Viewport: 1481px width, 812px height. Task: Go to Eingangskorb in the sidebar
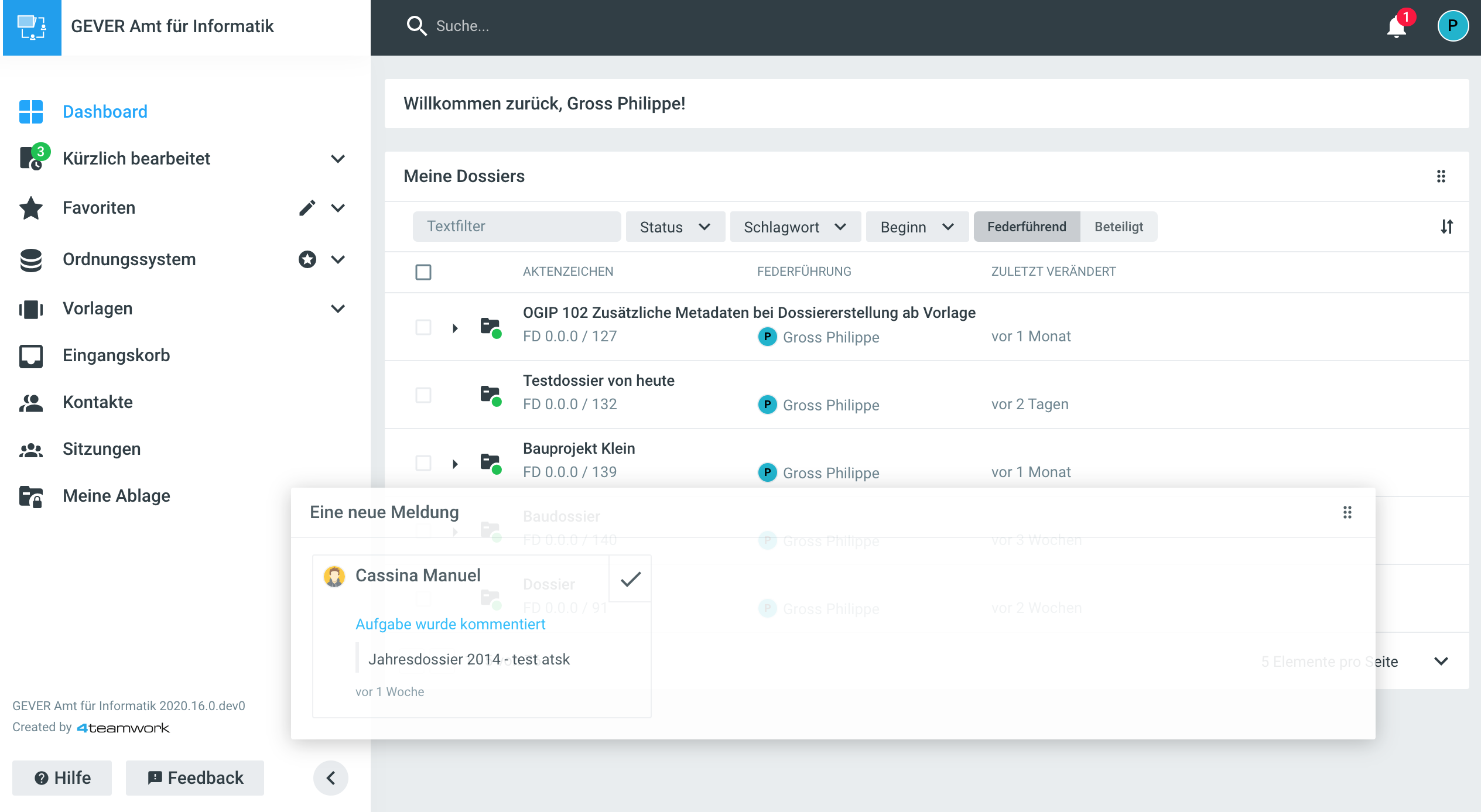click(116, 355)
